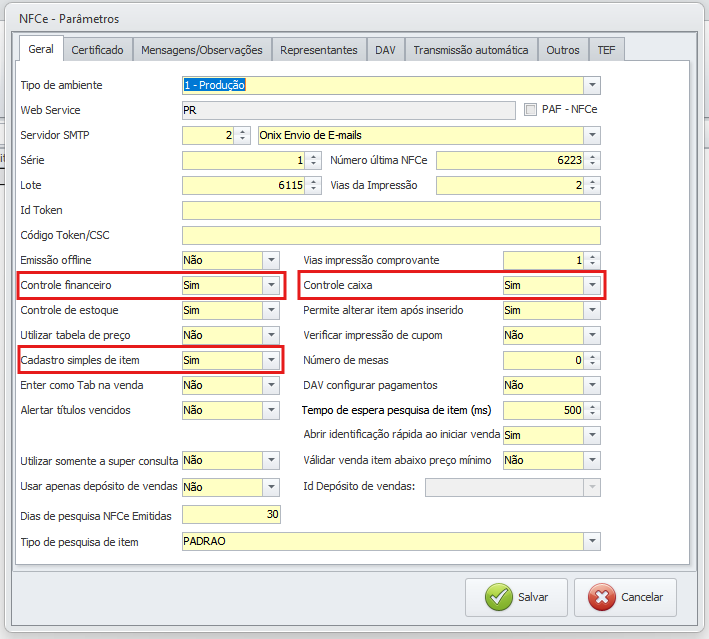Click the Id Token input field
Viewport: 709px width, 639px height.
click(x=391, y=210)
